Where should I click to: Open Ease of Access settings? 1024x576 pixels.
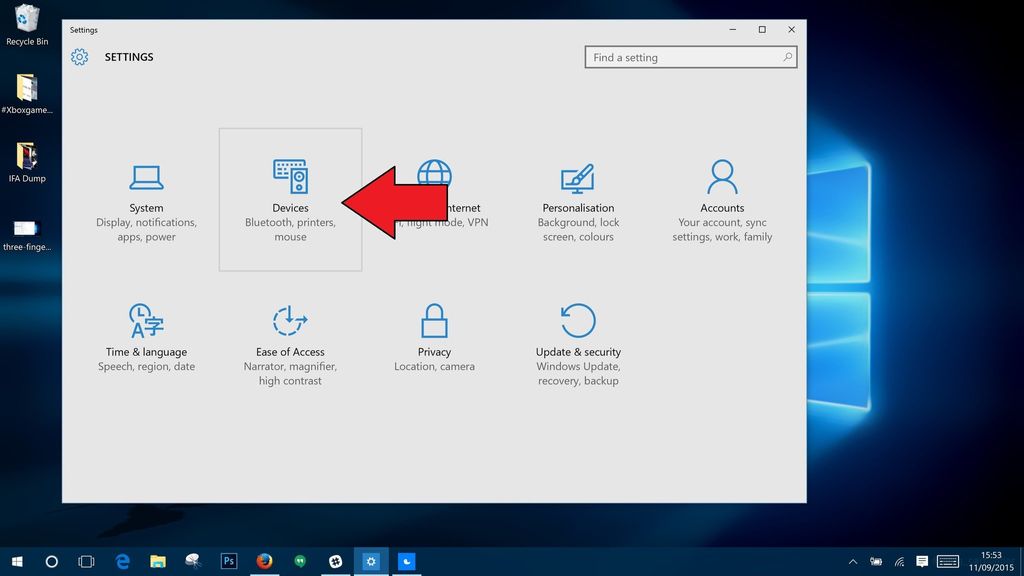[290, 340]
